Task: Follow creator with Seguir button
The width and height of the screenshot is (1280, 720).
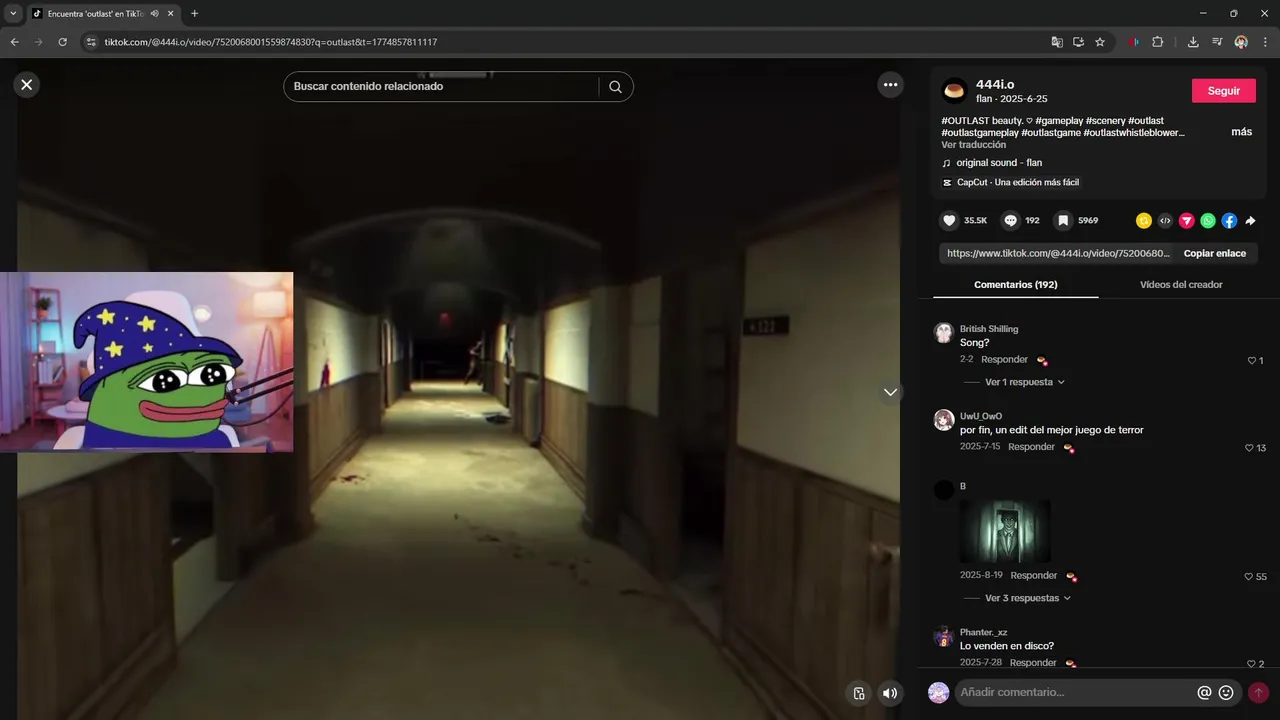Action: 1223,91
